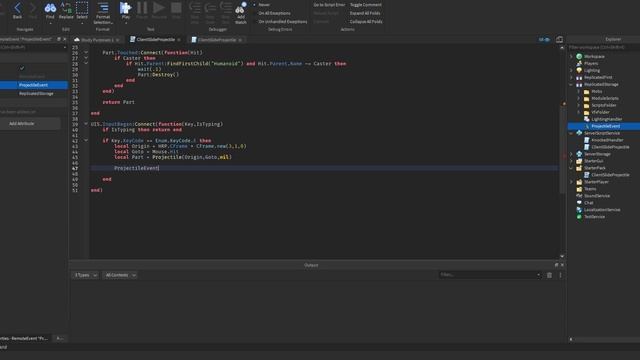
Task: Click Collapse All Folds
Action: click(x=366, y=21)
